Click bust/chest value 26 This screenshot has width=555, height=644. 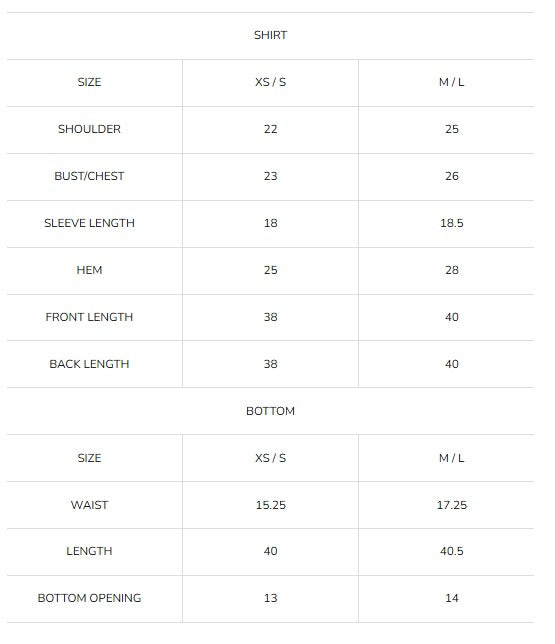(451, 176)
